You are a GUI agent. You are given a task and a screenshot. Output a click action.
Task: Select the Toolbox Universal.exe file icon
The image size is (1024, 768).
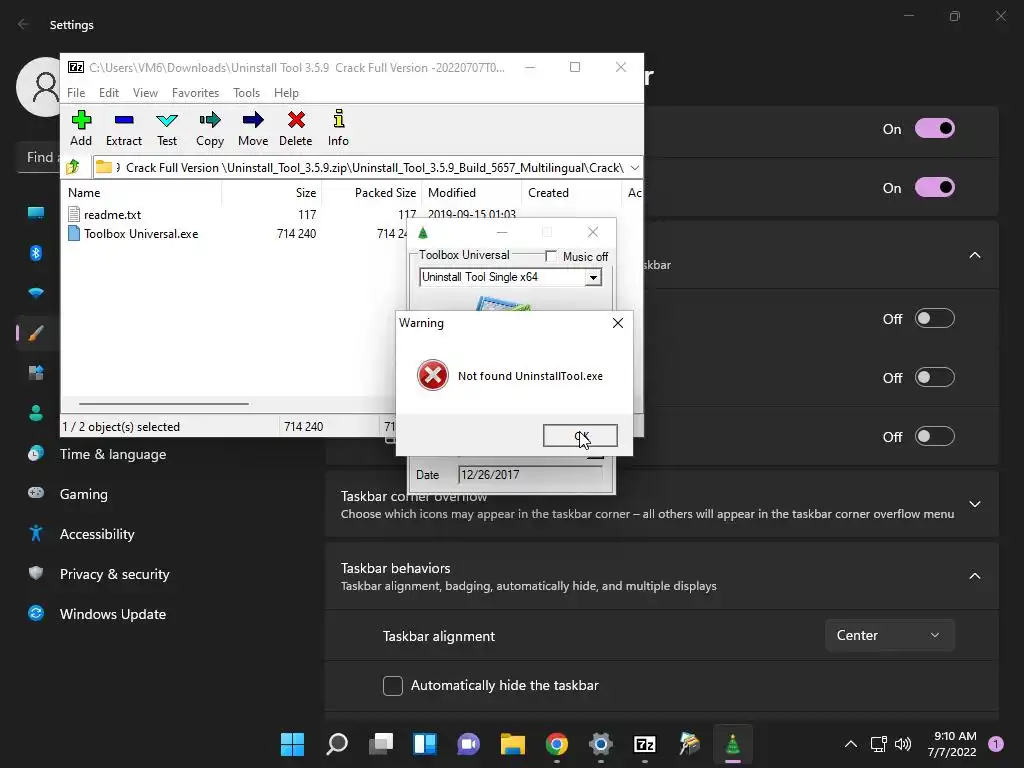click(74, 233)
